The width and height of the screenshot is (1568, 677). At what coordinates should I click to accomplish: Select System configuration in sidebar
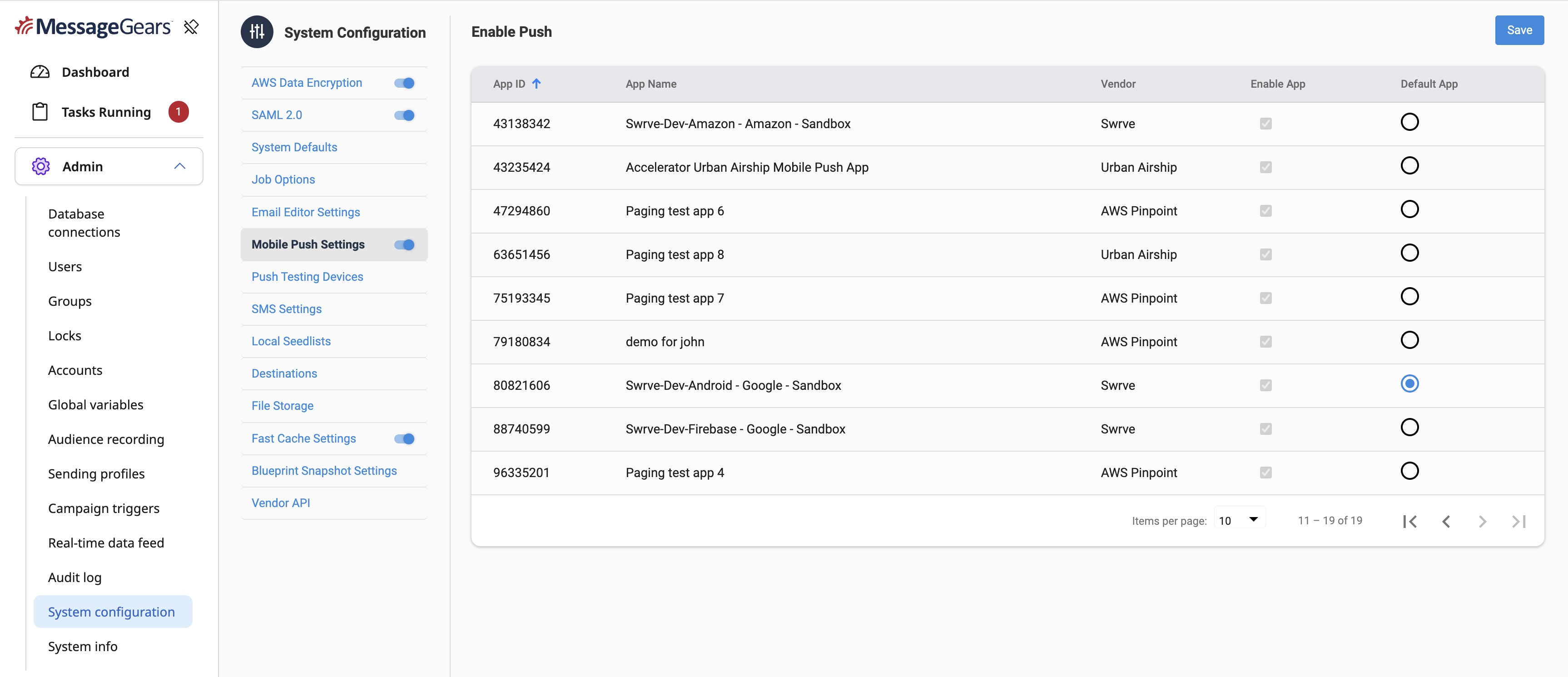click(x=113, y=612)
